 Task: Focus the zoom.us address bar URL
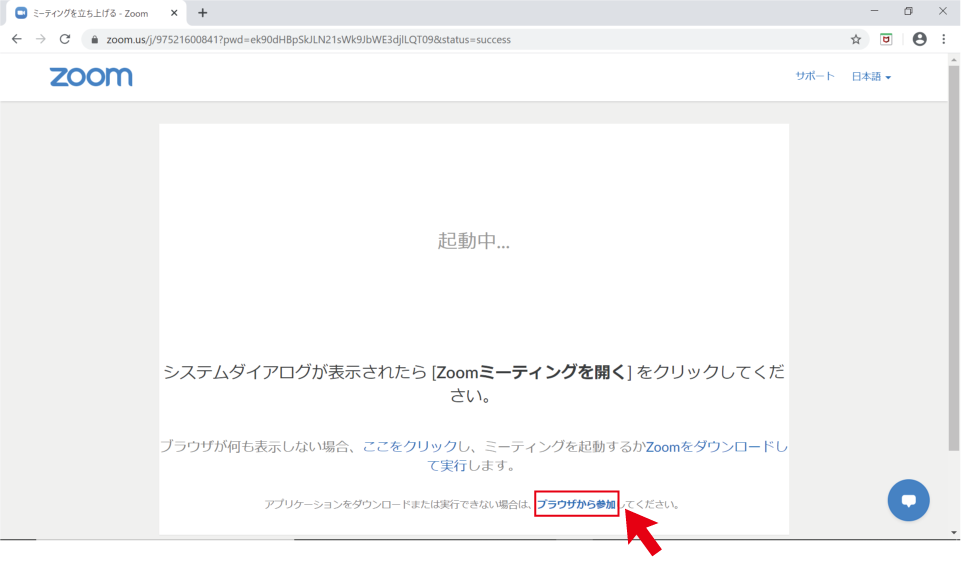308,40
